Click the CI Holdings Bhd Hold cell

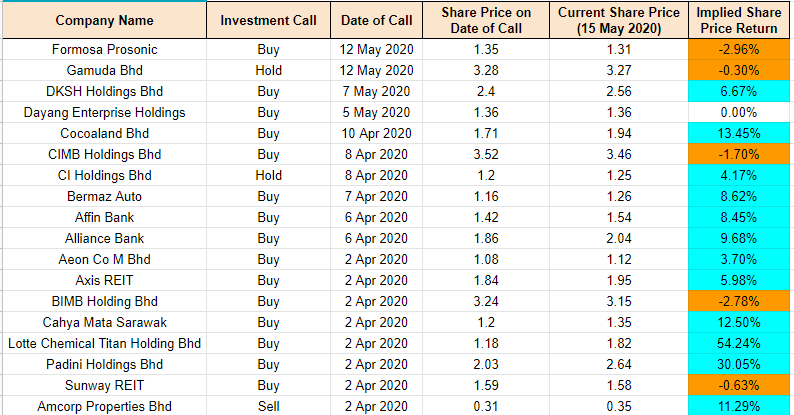click(x=268, y=175)
